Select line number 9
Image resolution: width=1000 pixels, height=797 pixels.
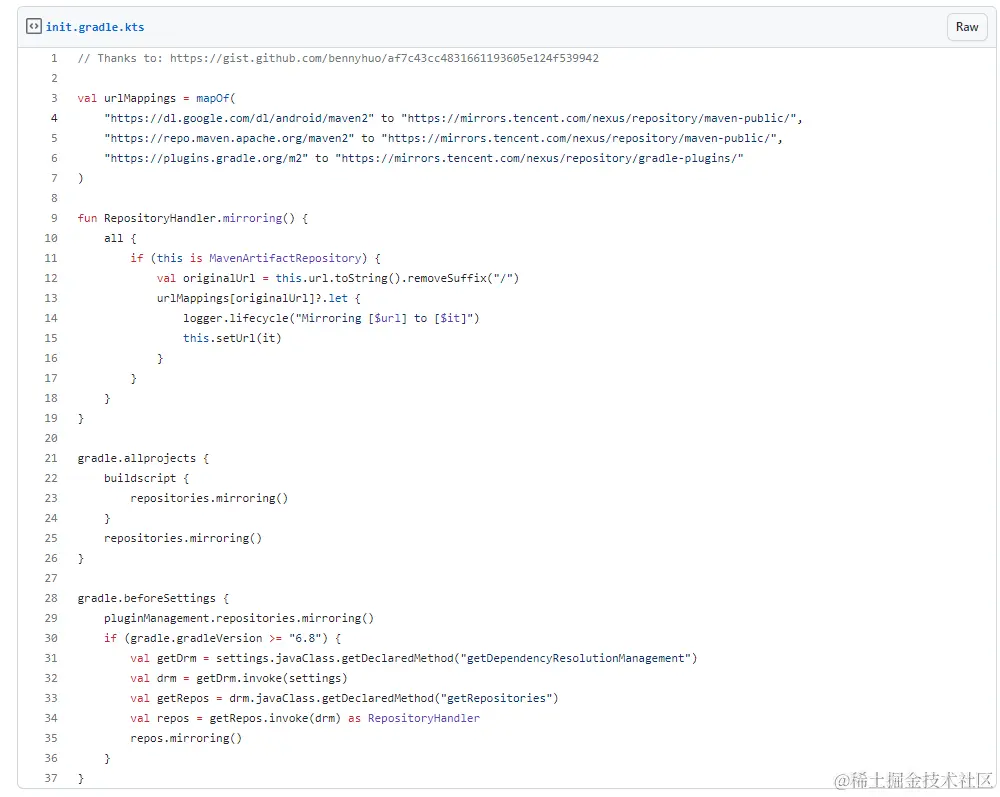click(x=54, y=218)
